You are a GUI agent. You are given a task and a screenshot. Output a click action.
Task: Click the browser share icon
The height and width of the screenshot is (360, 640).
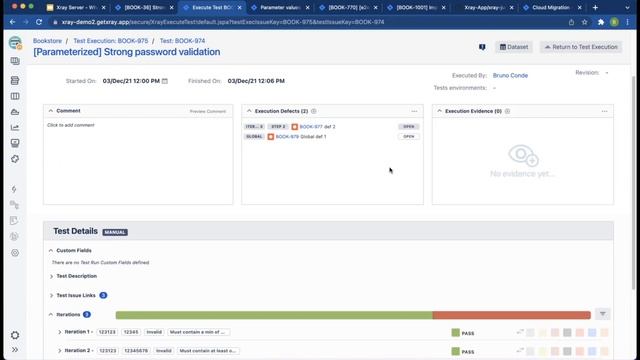tap(571, 22)
